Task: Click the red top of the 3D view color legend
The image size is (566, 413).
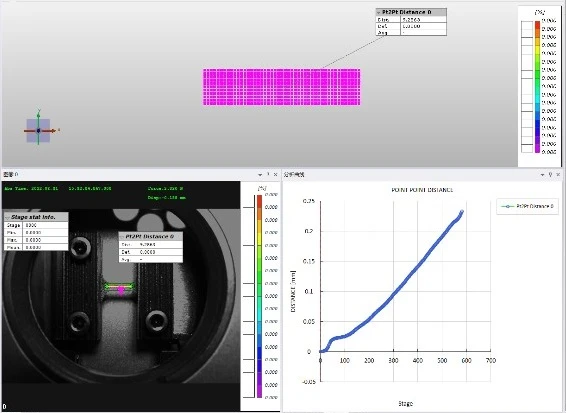Action: (x=537, y=25)
